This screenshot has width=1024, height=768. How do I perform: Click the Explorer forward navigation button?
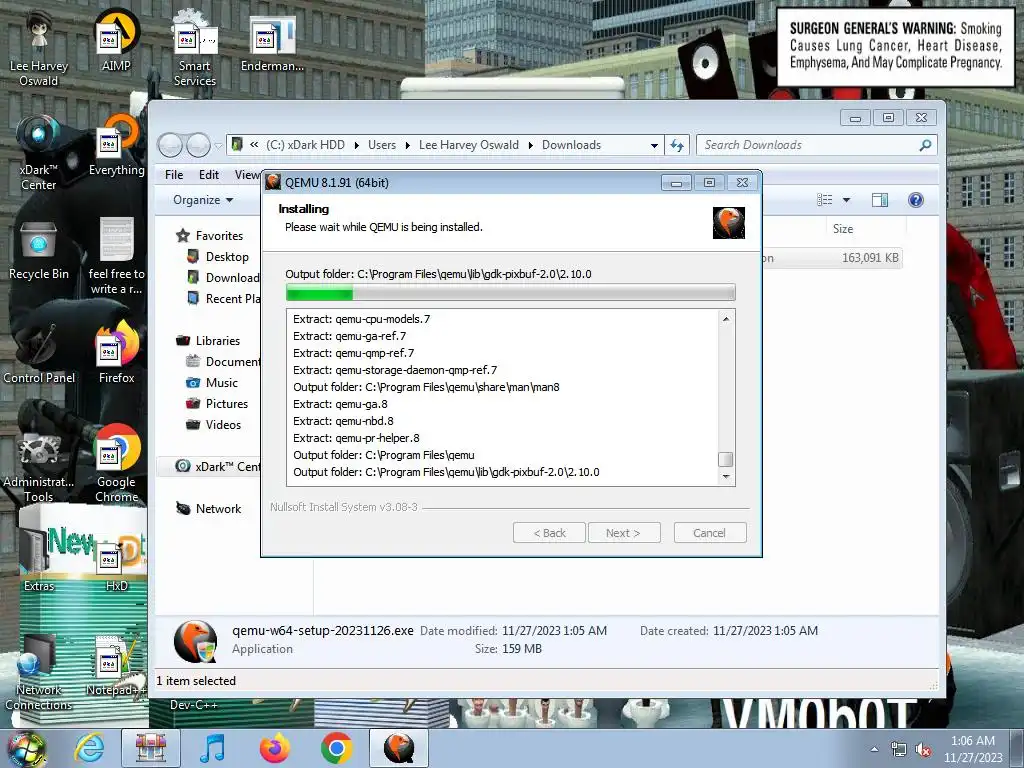(199, 145)
